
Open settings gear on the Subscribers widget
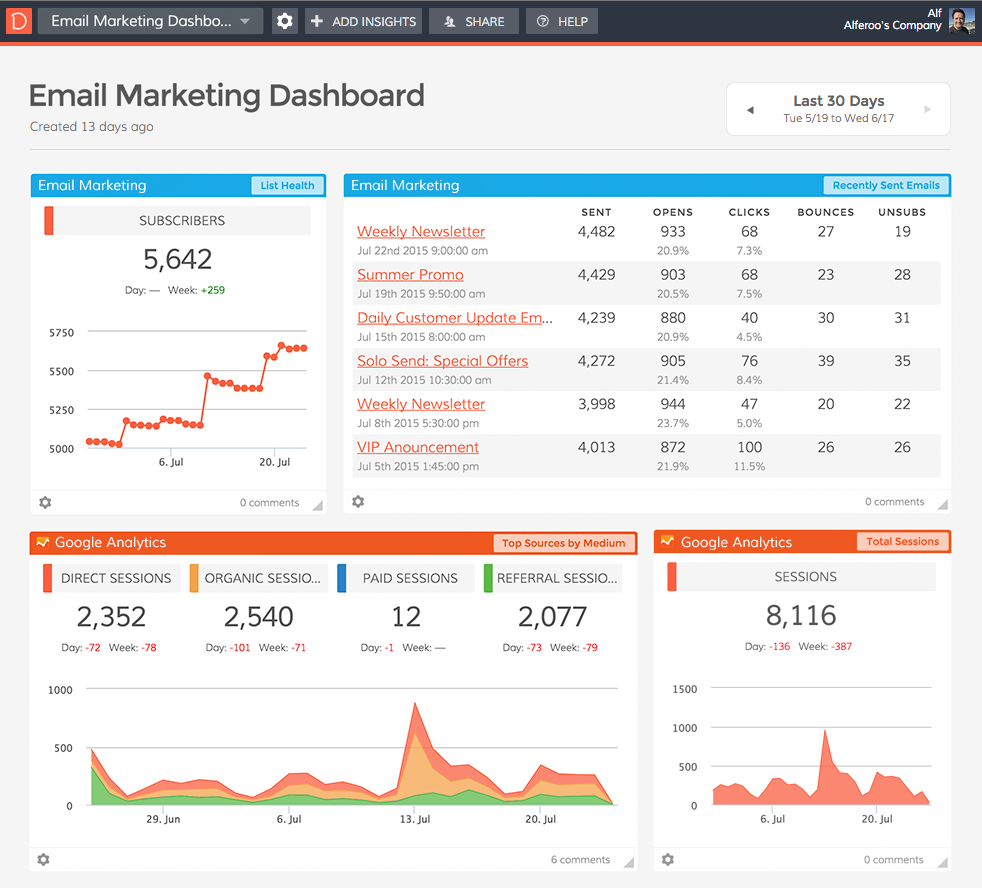click(45, 503)
